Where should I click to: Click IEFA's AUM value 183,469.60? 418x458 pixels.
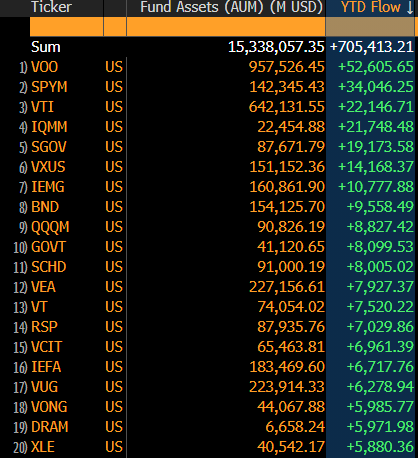[287, 367]
